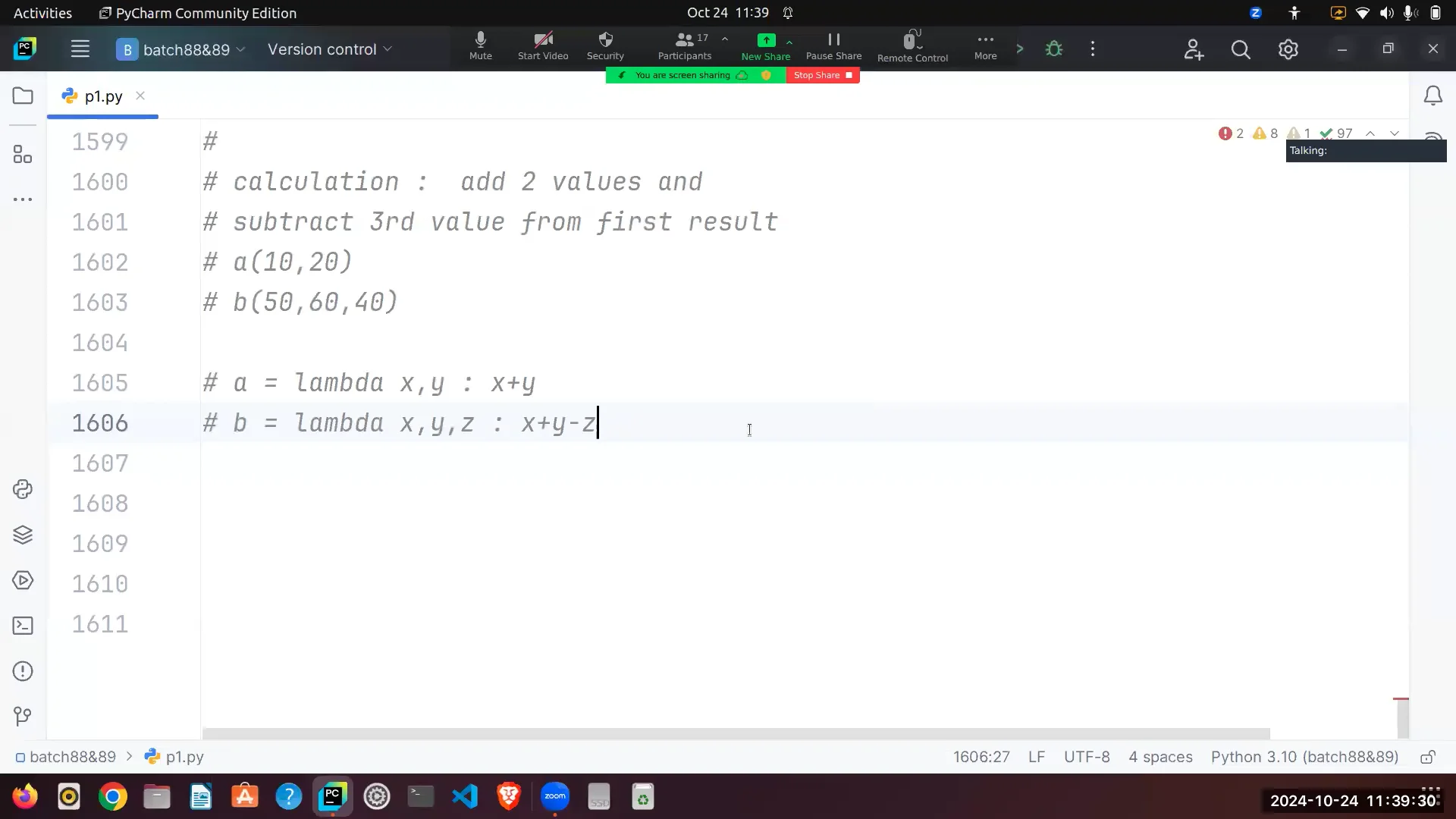
Task: Open the Terminal tool window icon
Action: pos(23,625)
